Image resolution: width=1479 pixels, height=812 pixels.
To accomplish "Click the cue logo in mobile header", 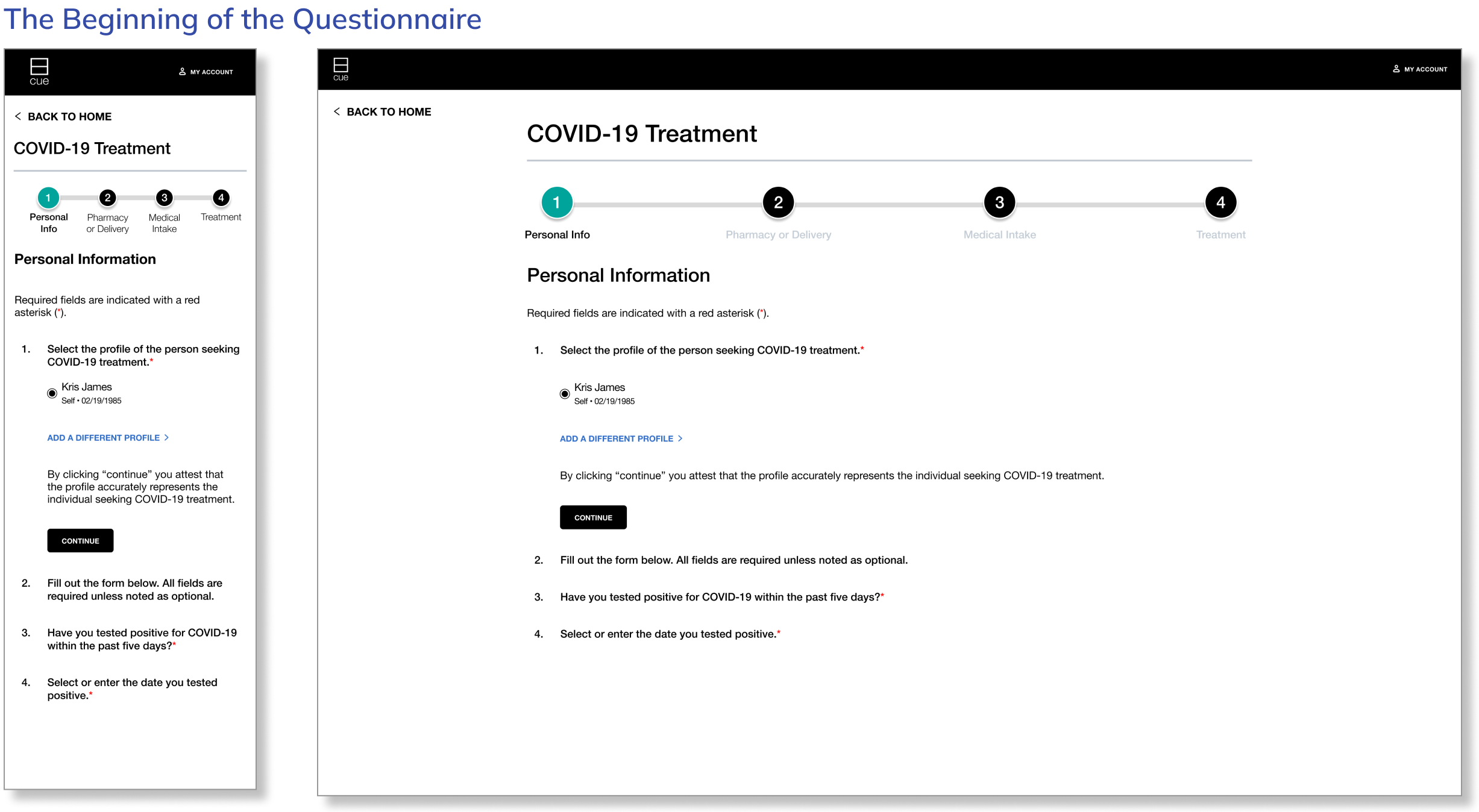I will coord(39,72).
